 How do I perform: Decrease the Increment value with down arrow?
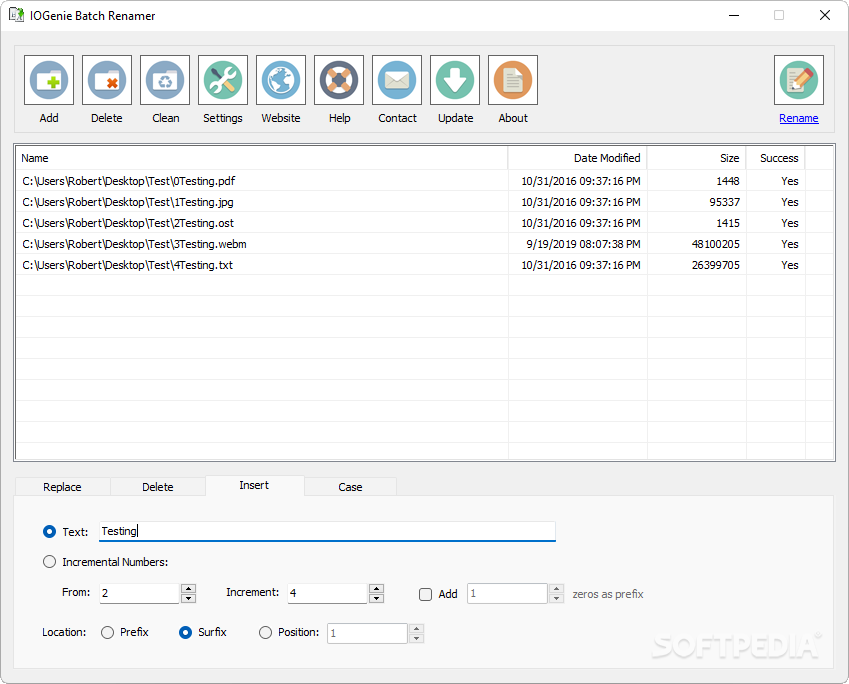376,598
